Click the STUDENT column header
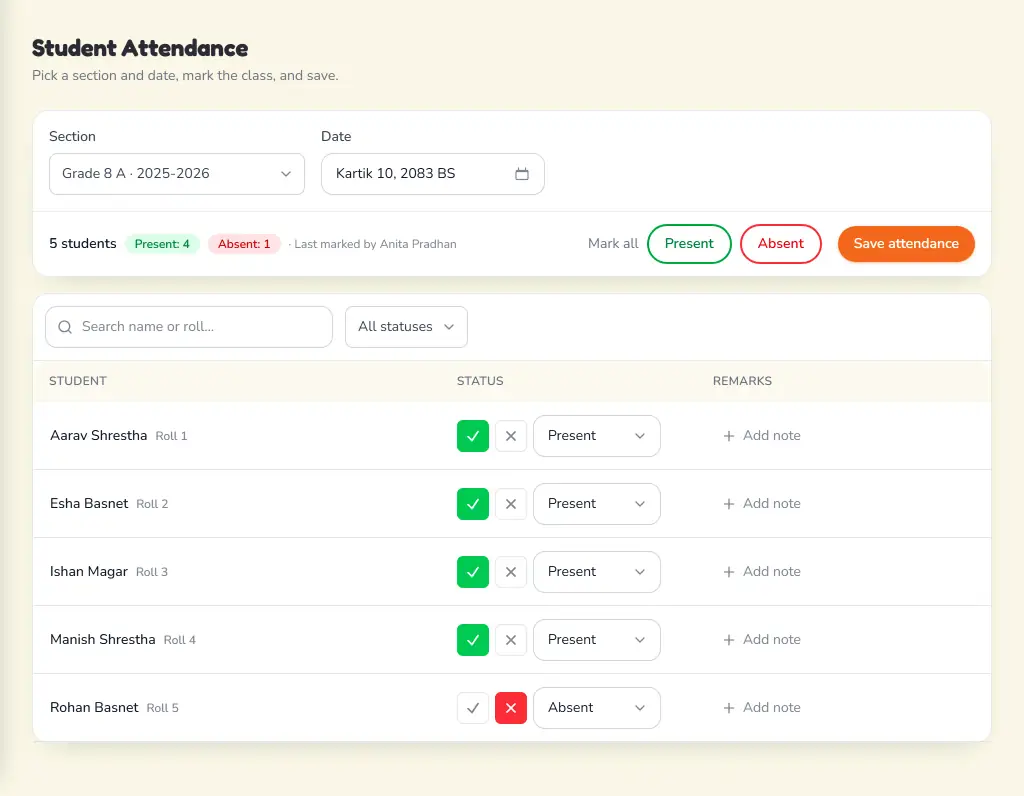 click(78, 381)
